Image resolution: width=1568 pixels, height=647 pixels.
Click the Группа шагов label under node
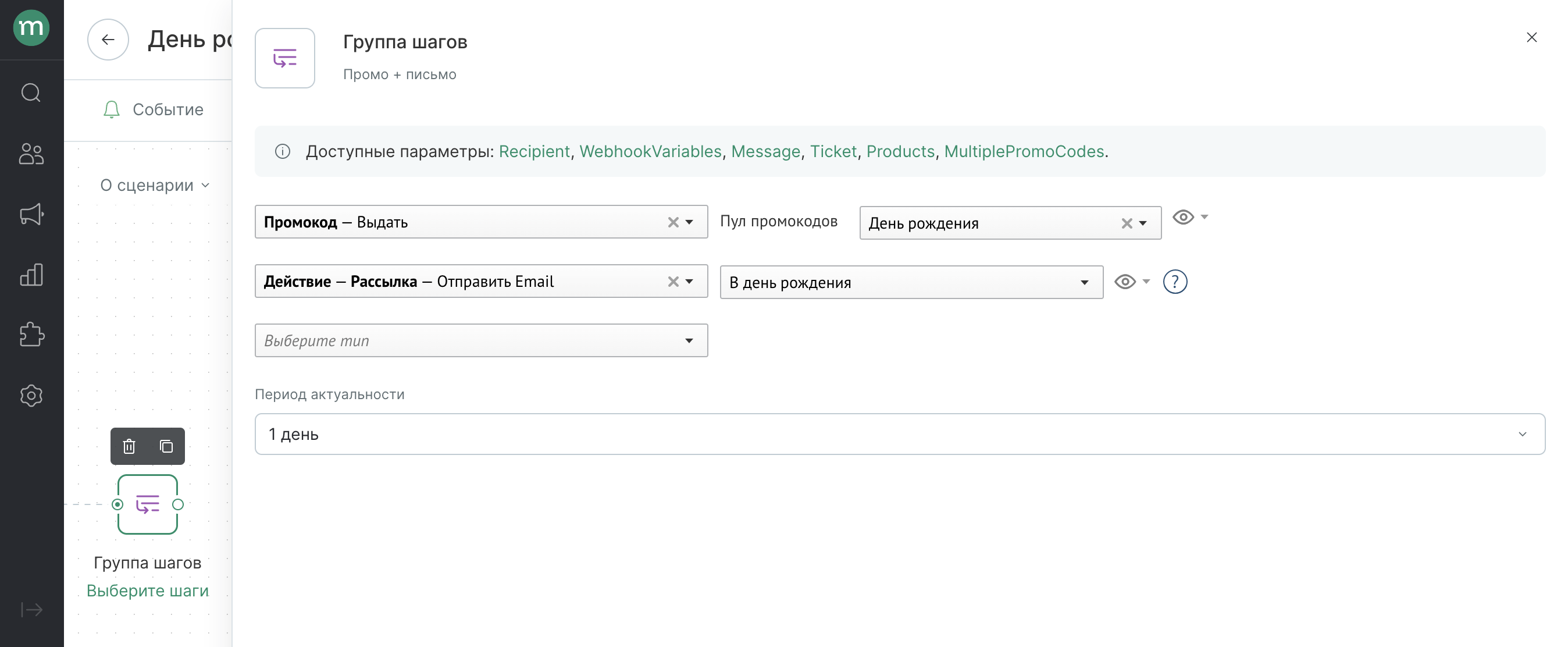coord(147,563)
